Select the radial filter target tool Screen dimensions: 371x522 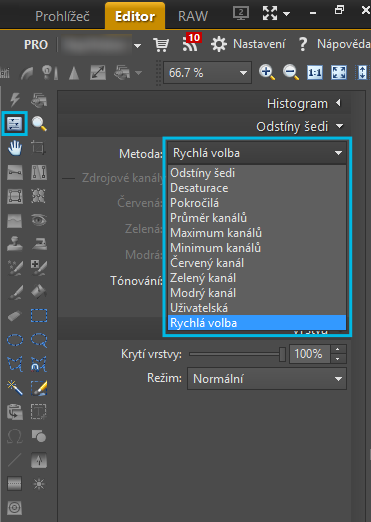(15, 508)
